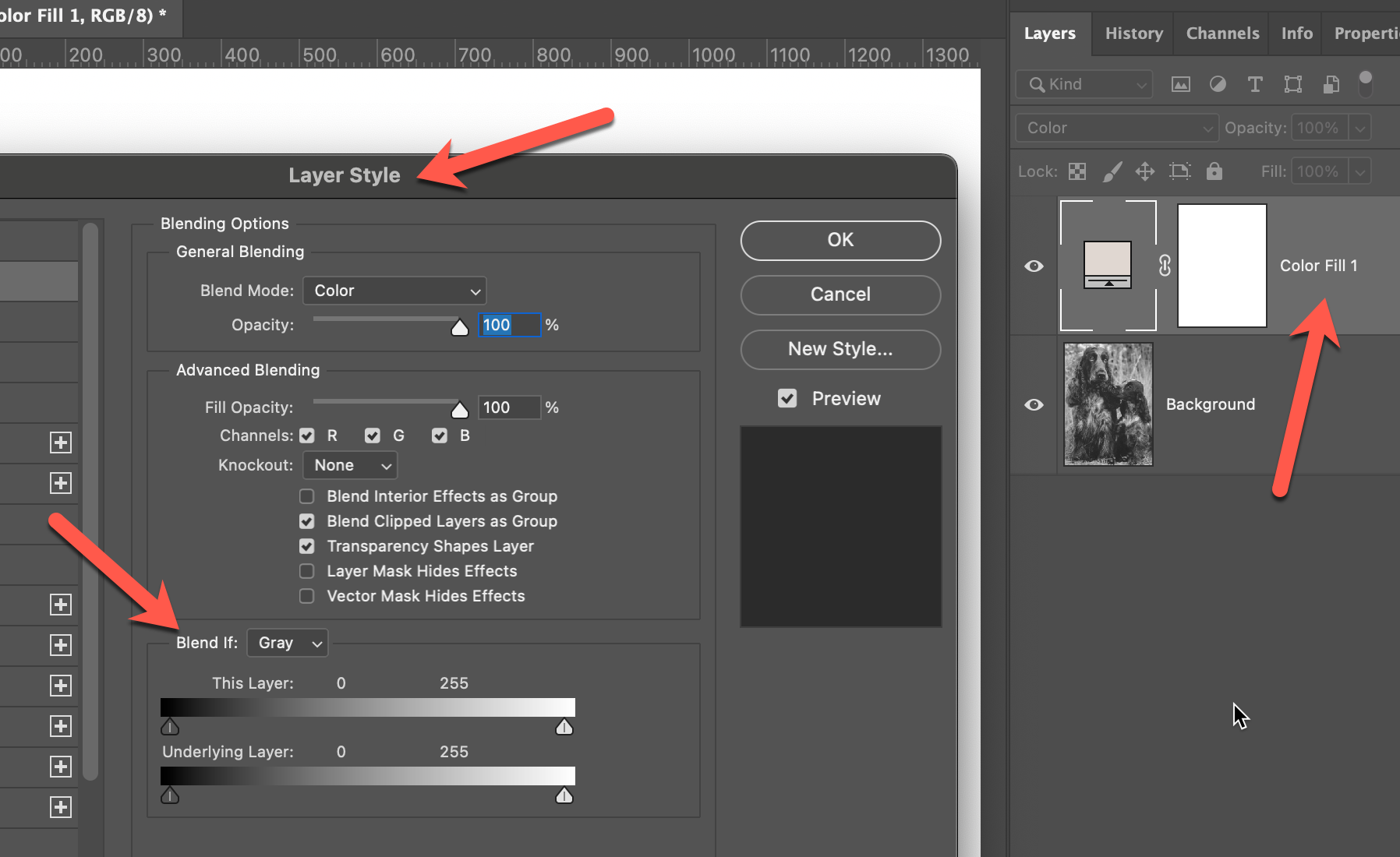Uncheck the Preview checkbox

click(x=787, y=399)
